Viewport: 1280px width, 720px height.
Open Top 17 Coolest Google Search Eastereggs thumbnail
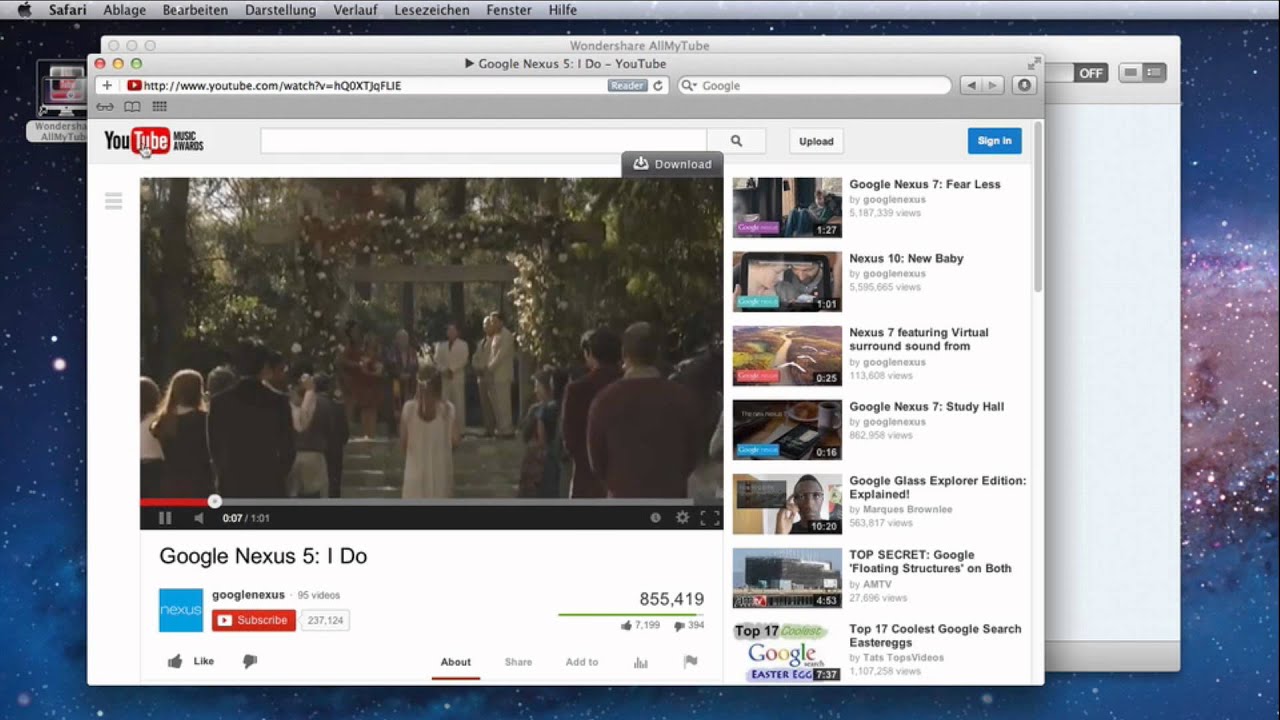point(787,652)
